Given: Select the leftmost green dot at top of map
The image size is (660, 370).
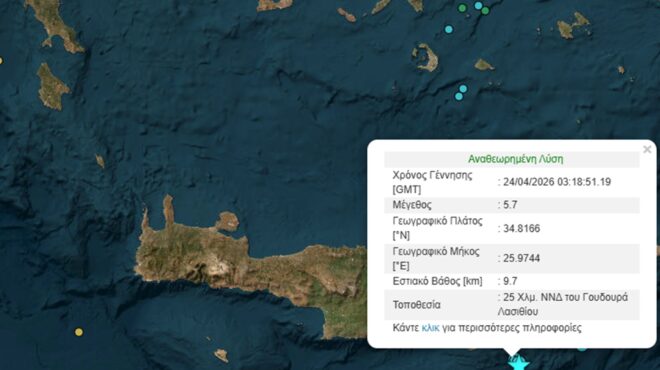Looking at the screenshot, I should [462, 8].
